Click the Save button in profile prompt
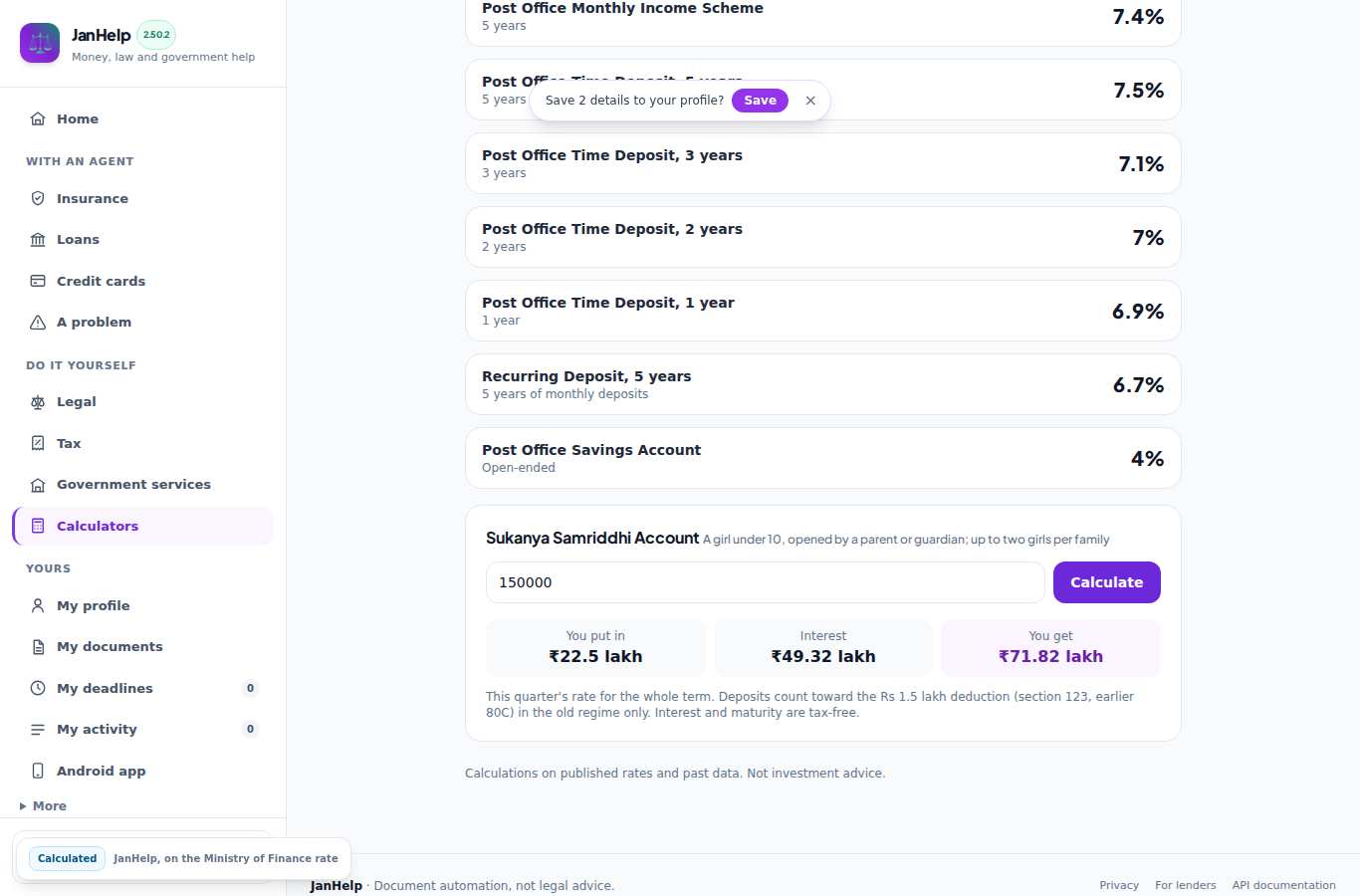This screenshot has height=896, width=1360. [760, 101]
